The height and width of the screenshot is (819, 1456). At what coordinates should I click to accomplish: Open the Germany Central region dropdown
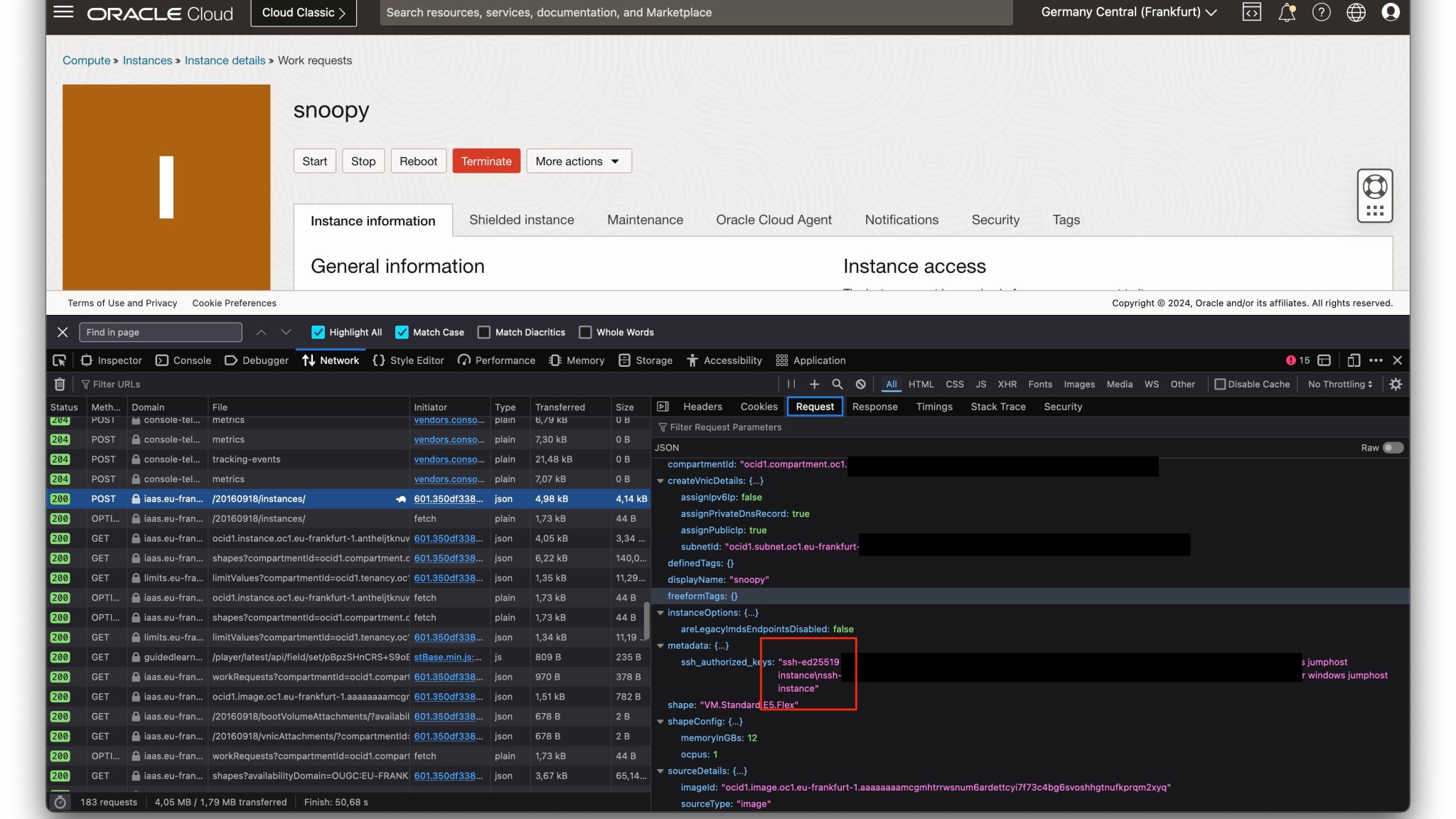[x=1128, y=12]
